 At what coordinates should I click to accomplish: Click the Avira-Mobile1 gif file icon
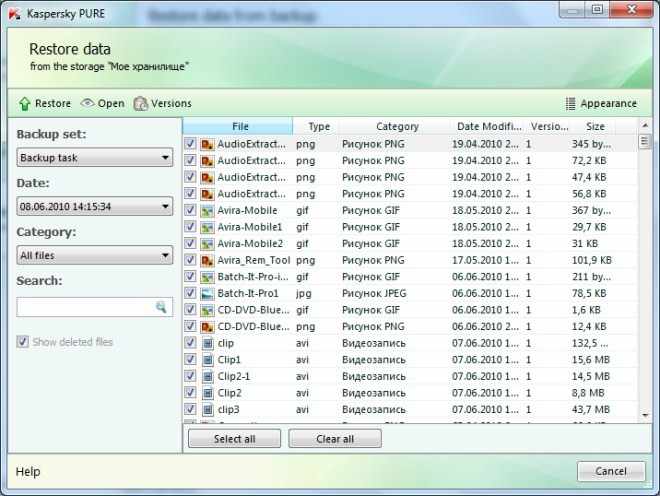207,227
